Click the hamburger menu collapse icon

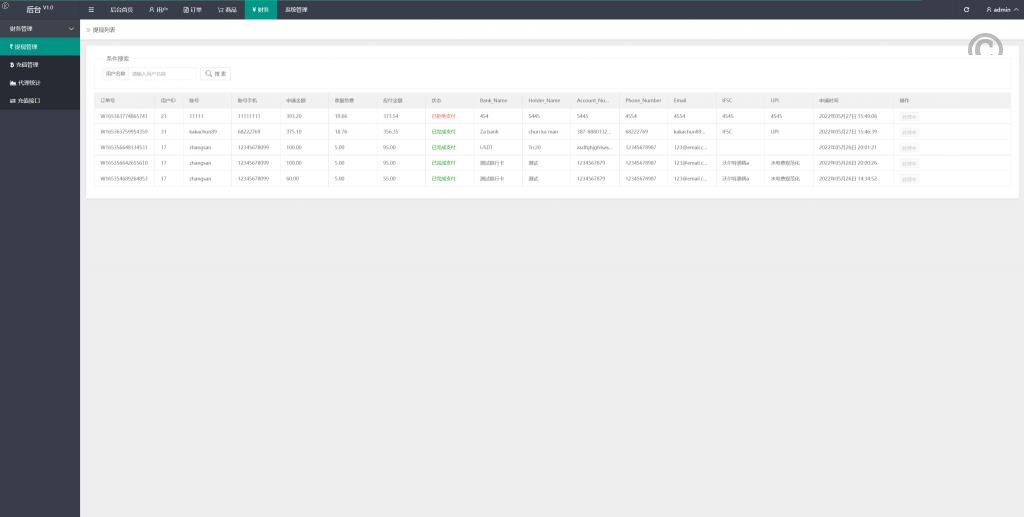[91, 9]
